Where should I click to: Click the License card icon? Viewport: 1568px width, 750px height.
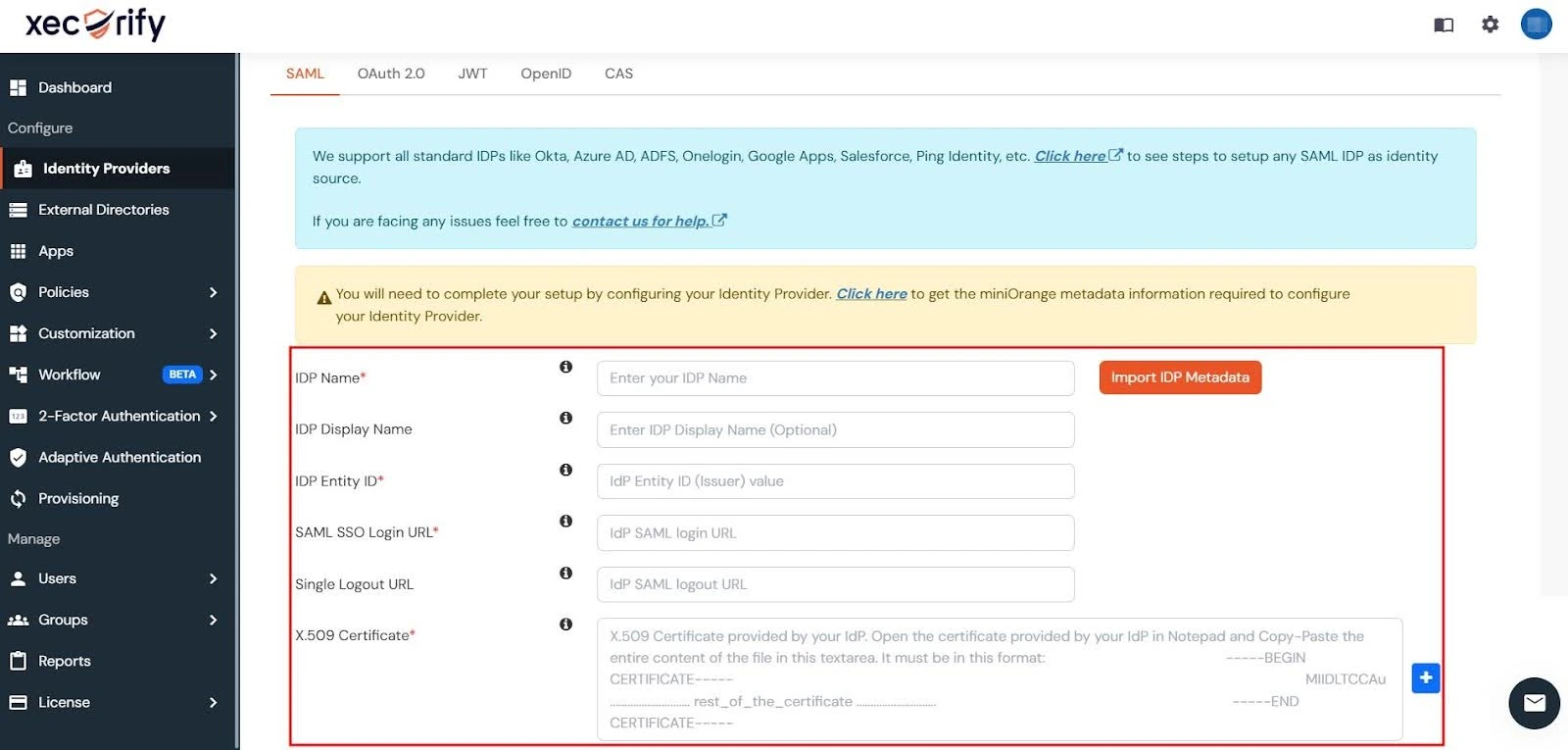tap(18, 702)
